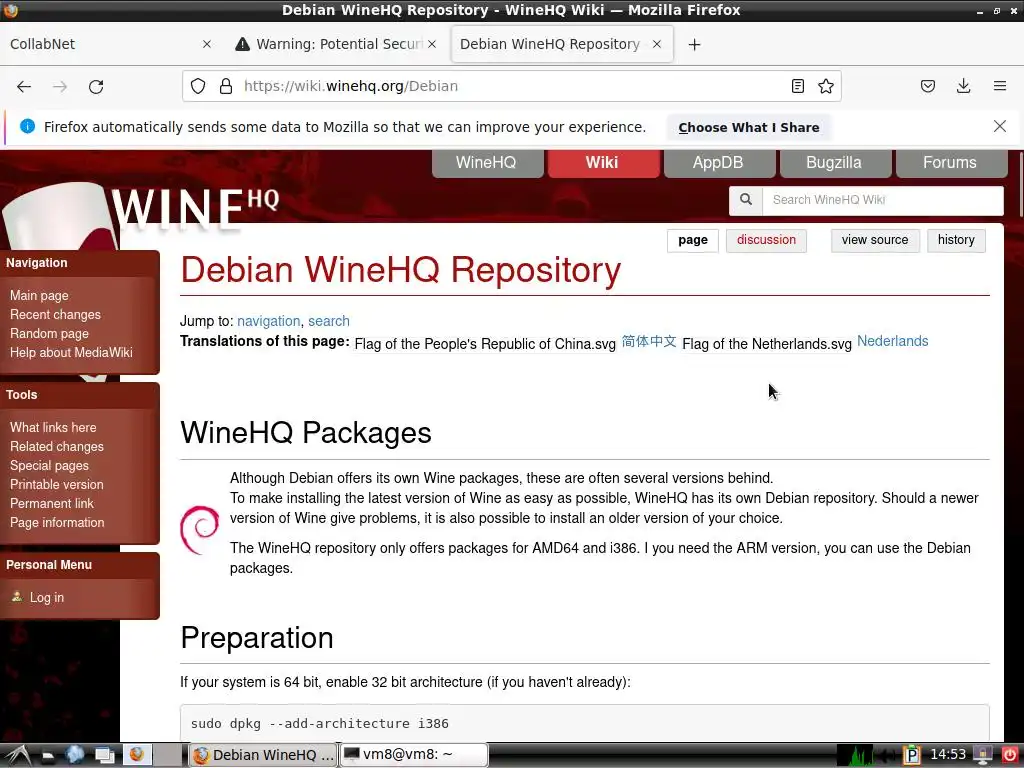Reload the current page
The height and width of the screenshot is (768, 1024).
tap(96, 86)
